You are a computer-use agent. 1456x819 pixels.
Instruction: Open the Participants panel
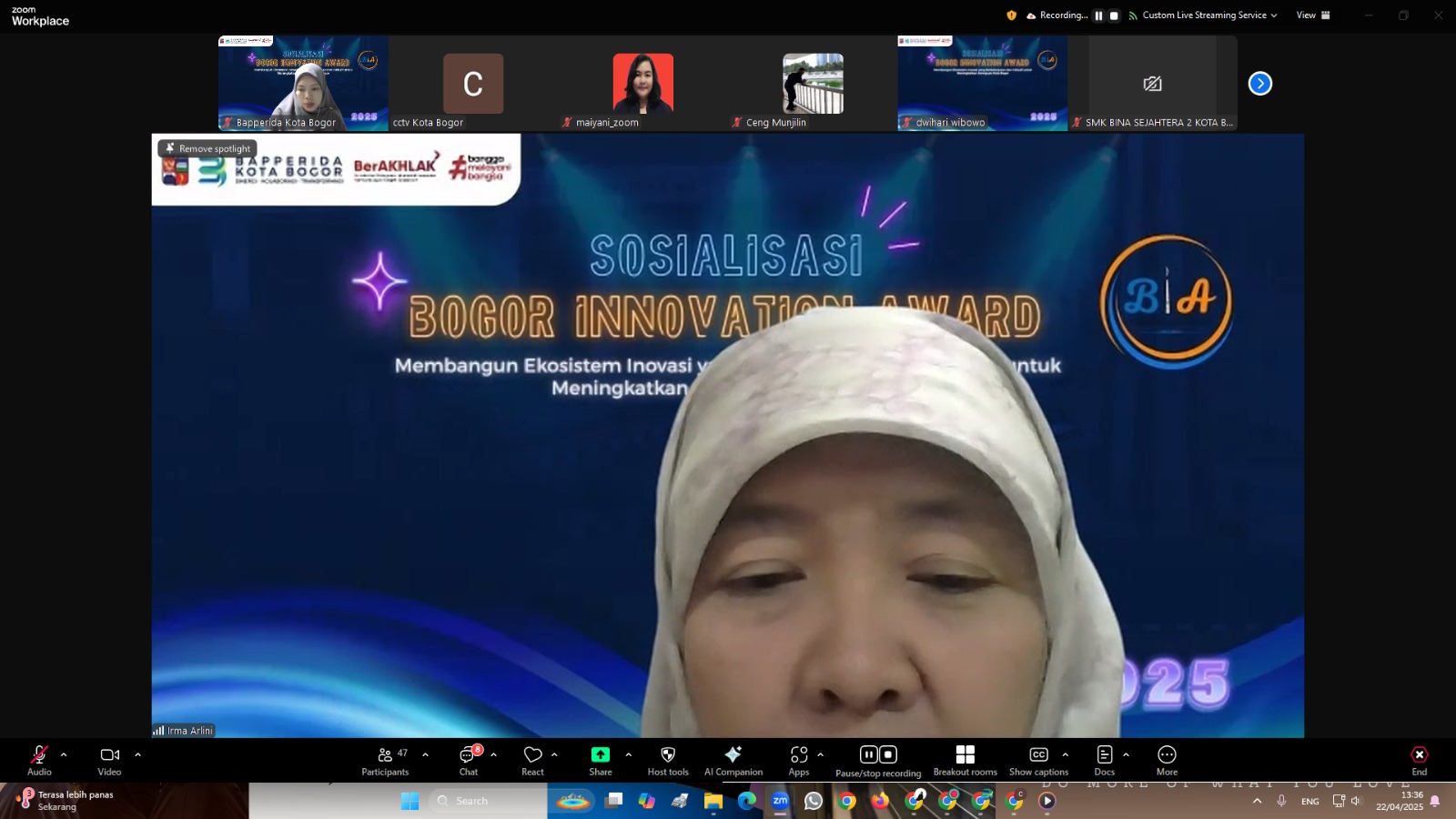(385, 761)
